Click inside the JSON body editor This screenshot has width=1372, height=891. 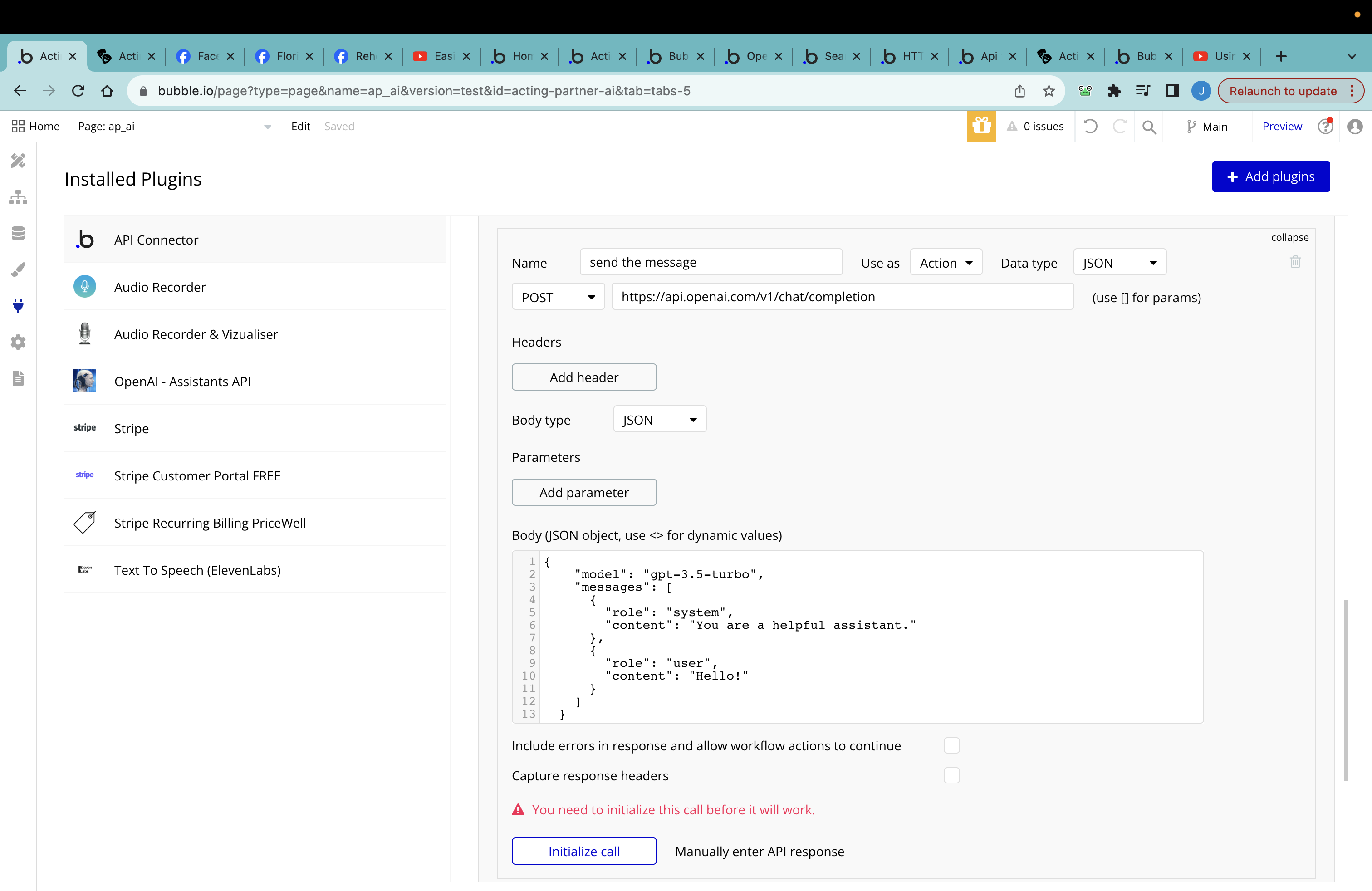pos(857,637)
